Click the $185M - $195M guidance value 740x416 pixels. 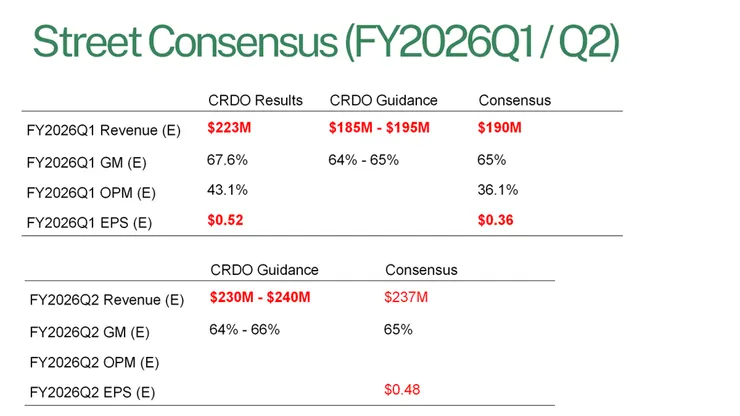379,128
